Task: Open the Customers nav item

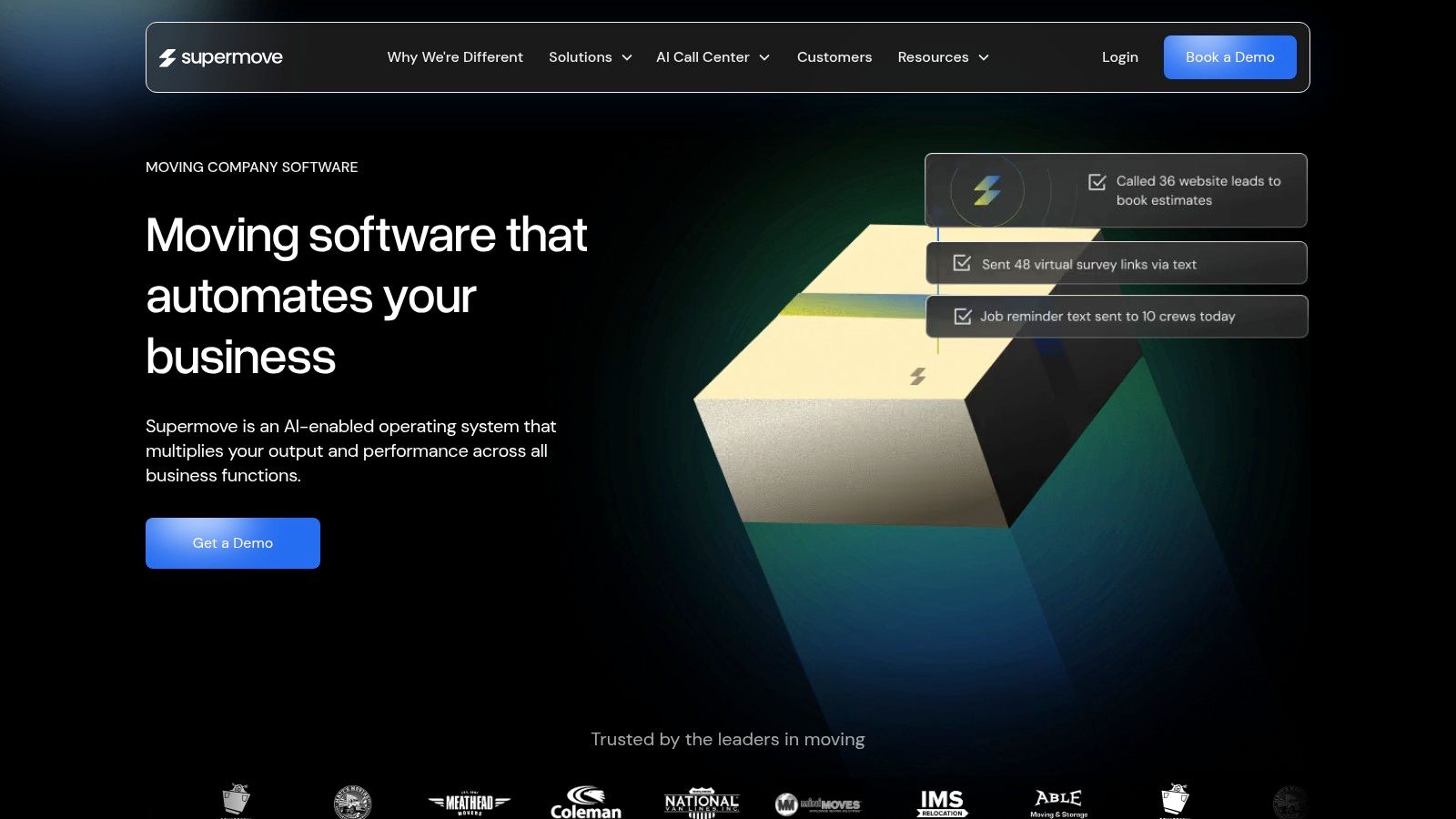Action: tap(834, 57)
